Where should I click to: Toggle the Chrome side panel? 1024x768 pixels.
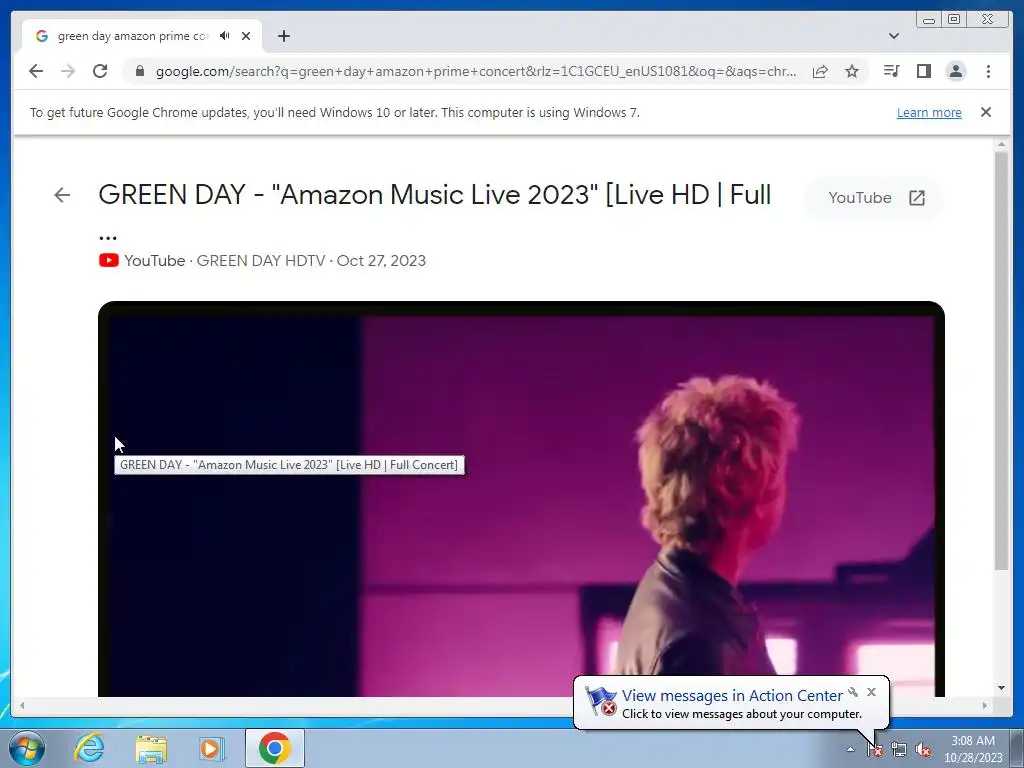923,71
